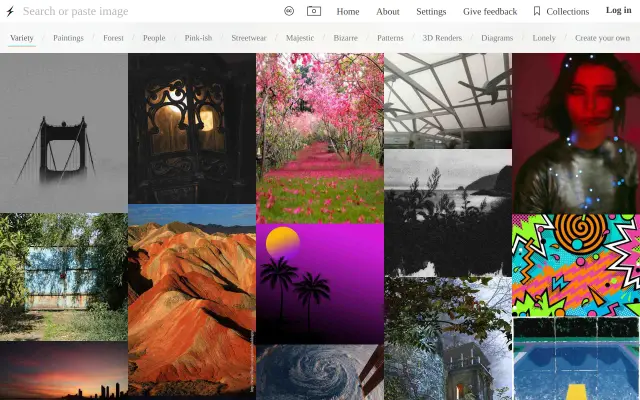Switch to the Forest tab

(x=113, y=38)
